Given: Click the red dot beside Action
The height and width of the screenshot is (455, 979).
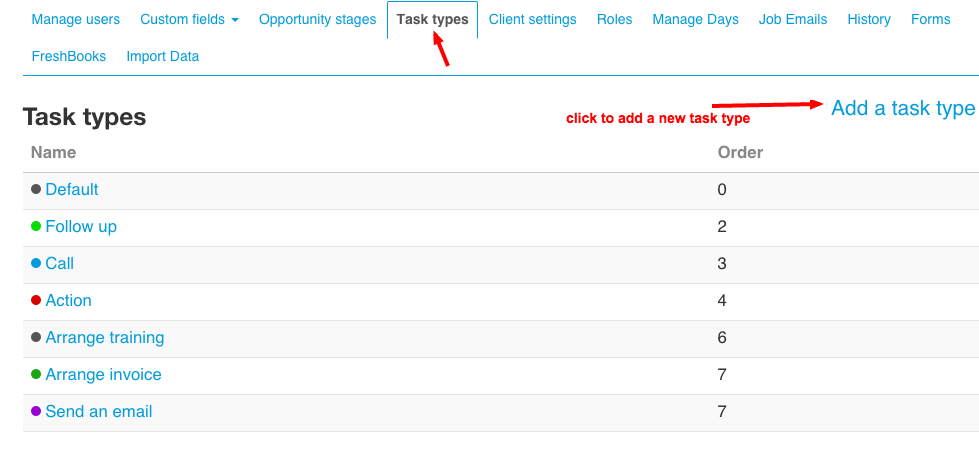Looking at the screenshot, I should click(x=36, y=301).
